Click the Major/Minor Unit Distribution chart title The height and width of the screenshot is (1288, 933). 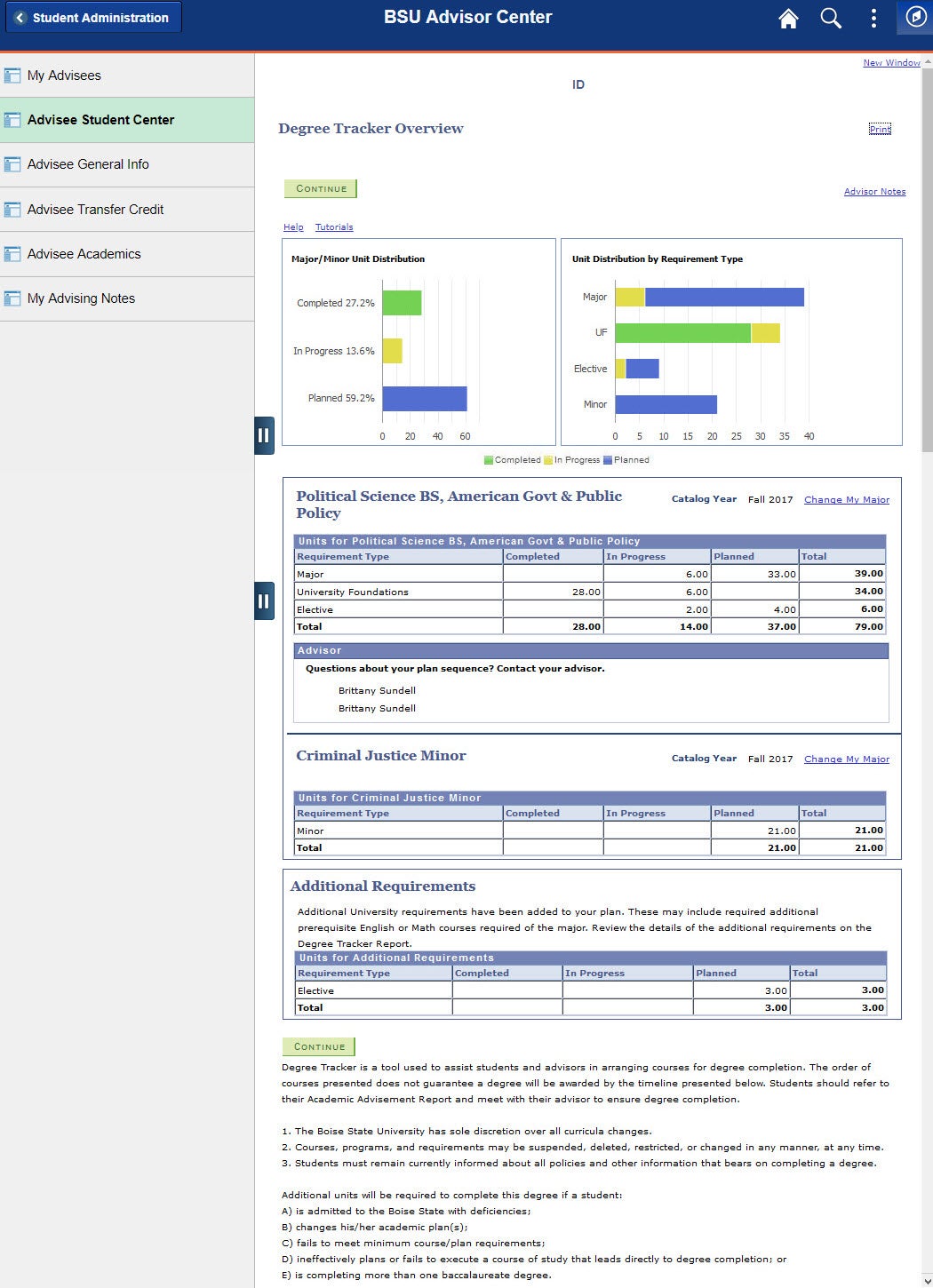[358, 259]
